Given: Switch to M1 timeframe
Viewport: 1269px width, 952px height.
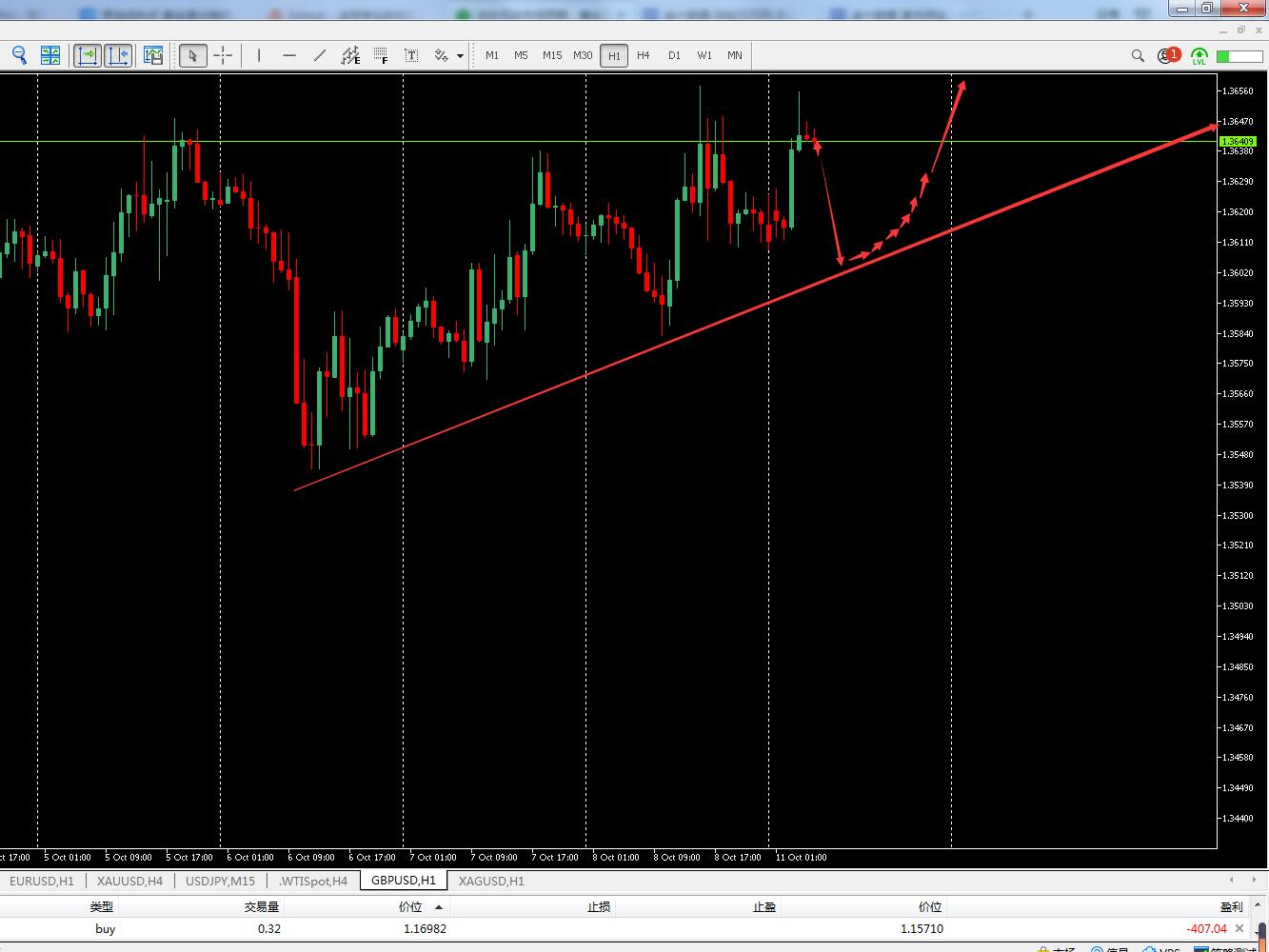Looking at the screenshot, I should point(492,55).
